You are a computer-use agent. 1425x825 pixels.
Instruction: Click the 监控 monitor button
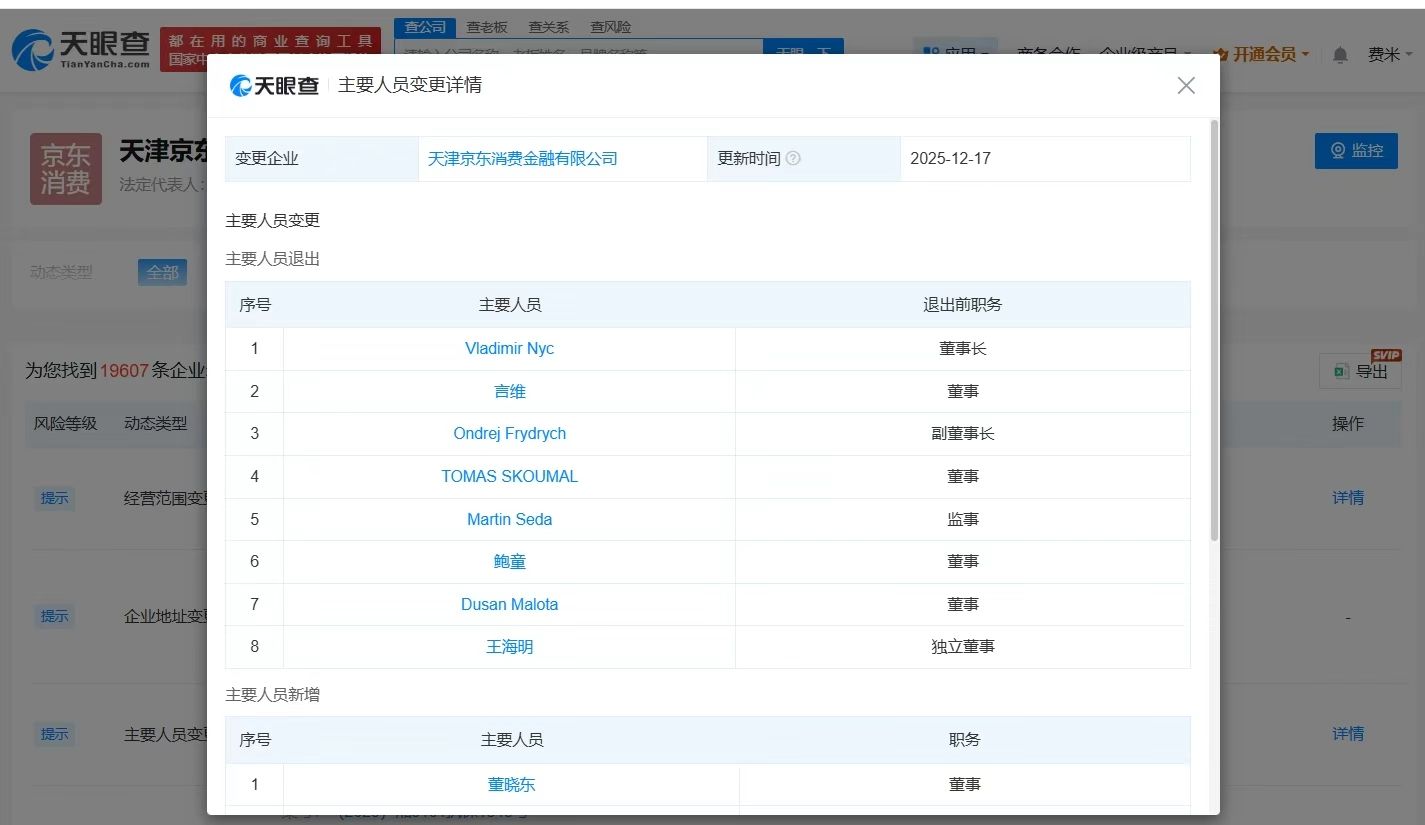tap(1356, 151)
